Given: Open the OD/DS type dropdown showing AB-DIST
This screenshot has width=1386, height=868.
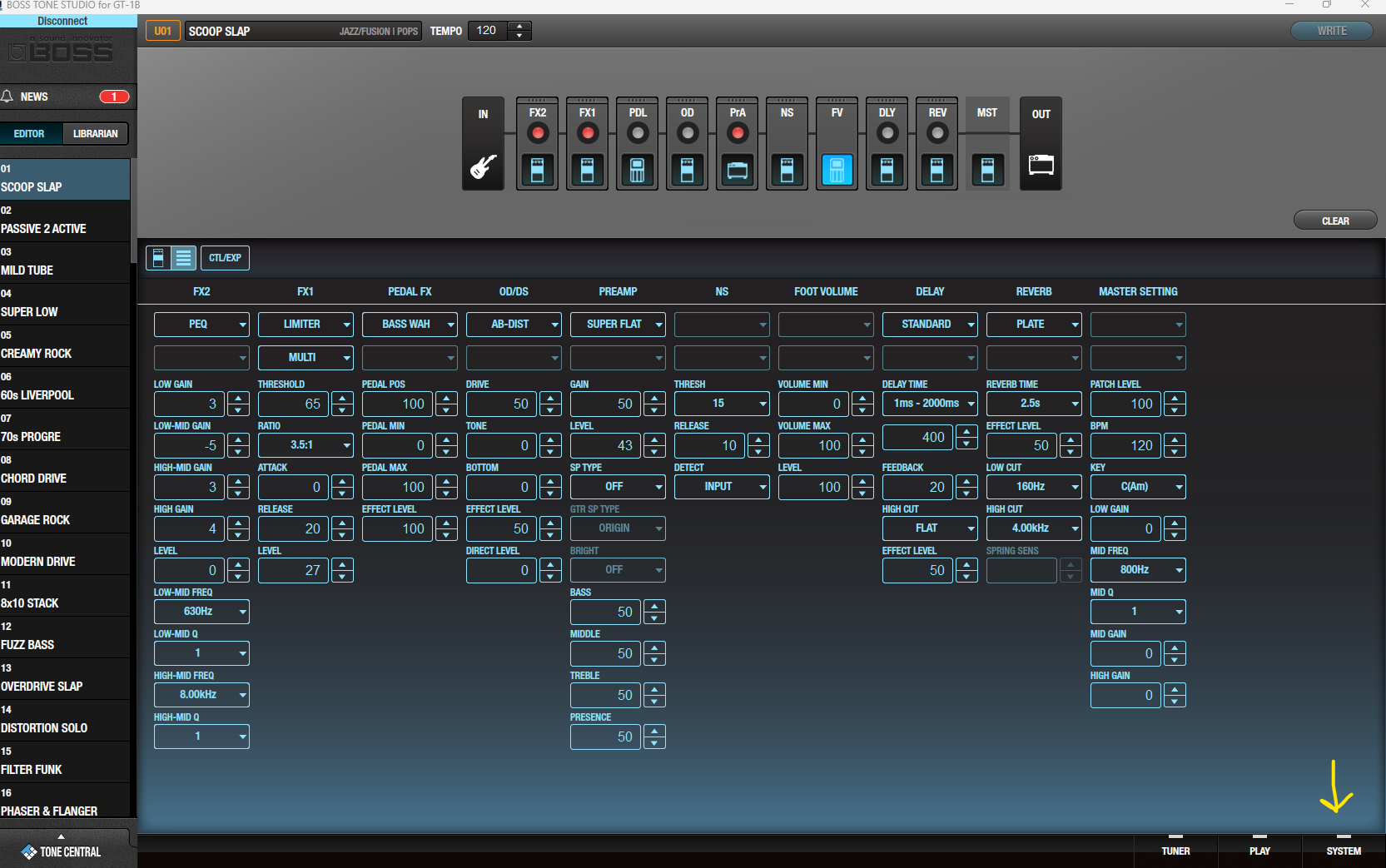Looking at the screenshot, I should [514, 325].
